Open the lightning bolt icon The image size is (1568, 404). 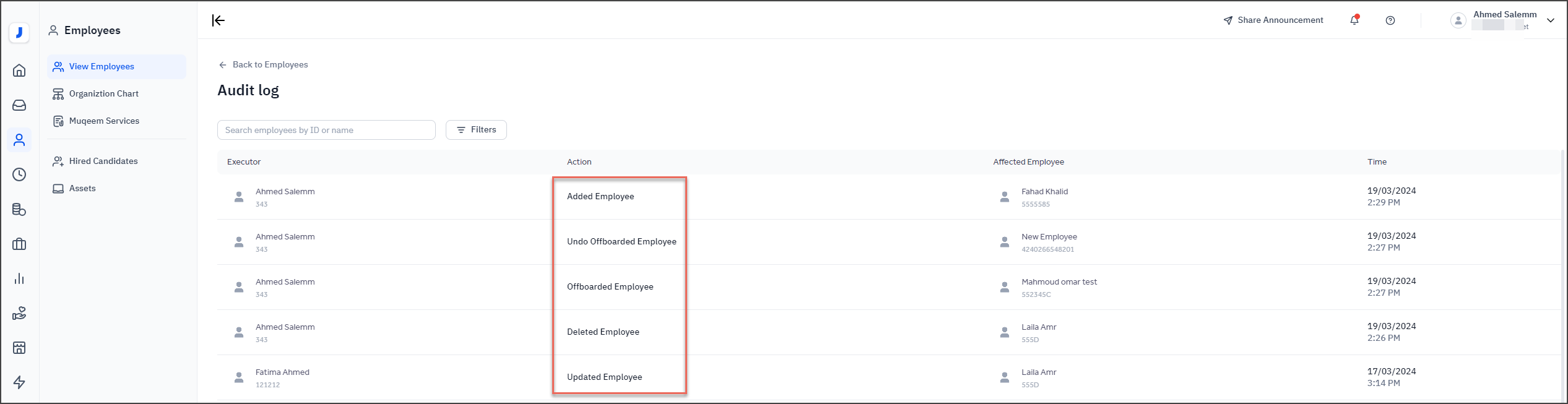click(19, 382)
